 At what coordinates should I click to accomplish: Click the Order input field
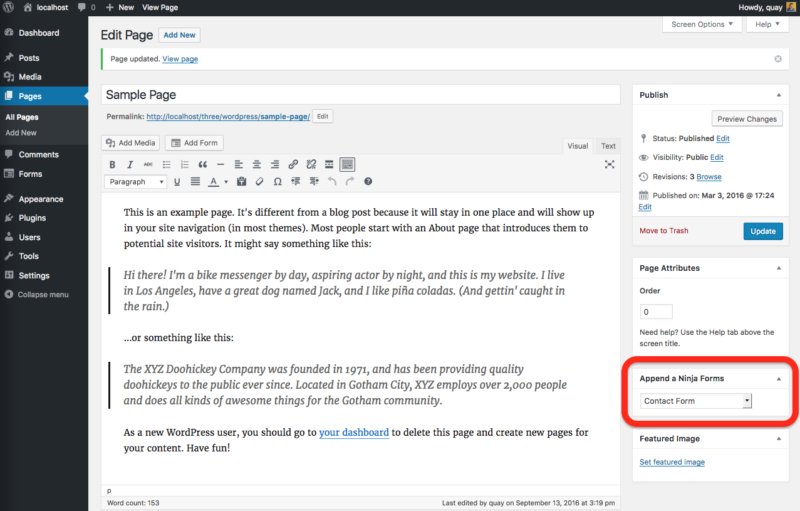click(657, 312)
